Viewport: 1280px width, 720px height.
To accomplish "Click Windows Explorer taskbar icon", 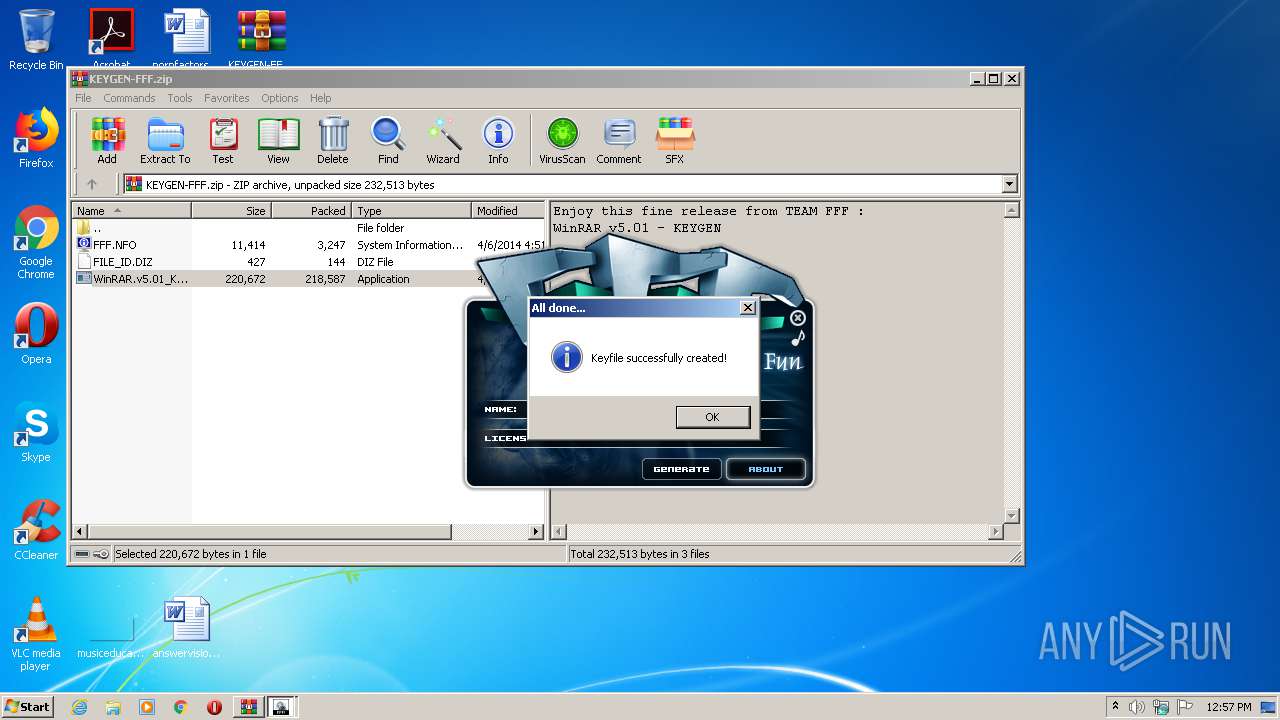I will click(113, 707).
